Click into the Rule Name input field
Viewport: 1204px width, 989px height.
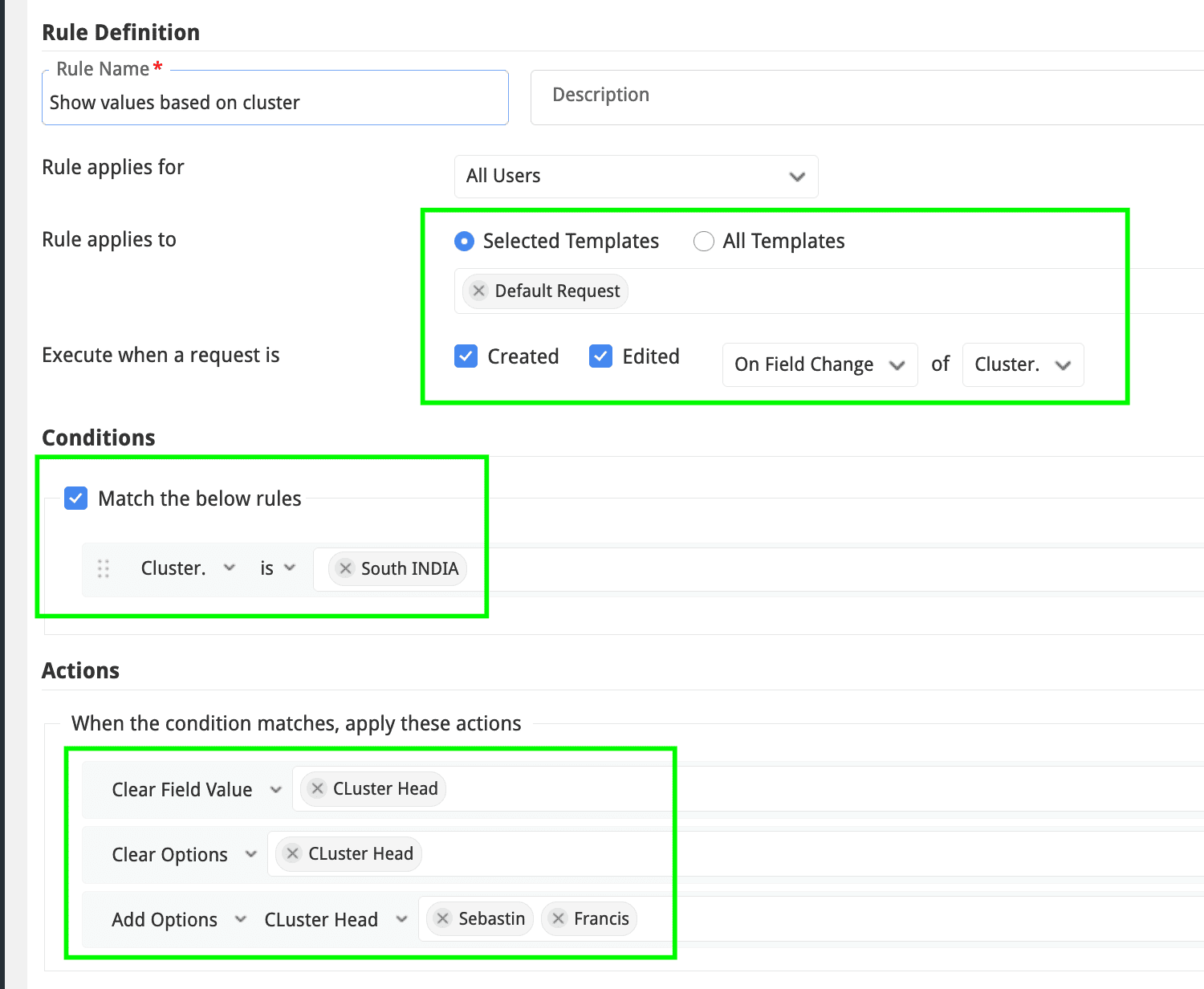tap(275, 103)
